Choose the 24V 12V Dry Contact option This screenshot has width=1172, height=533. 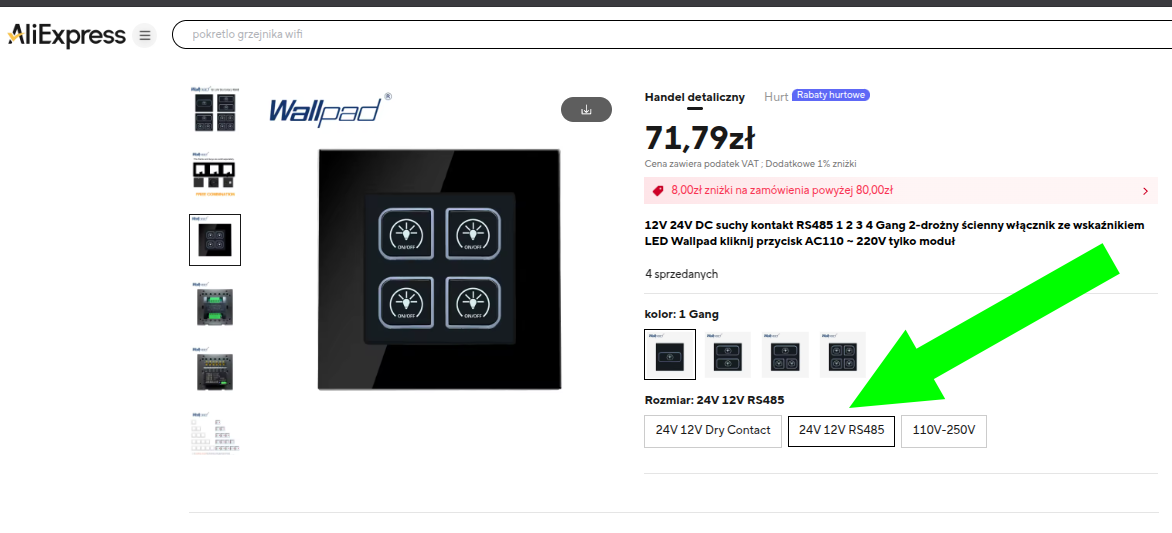click(x=713, y=431)
